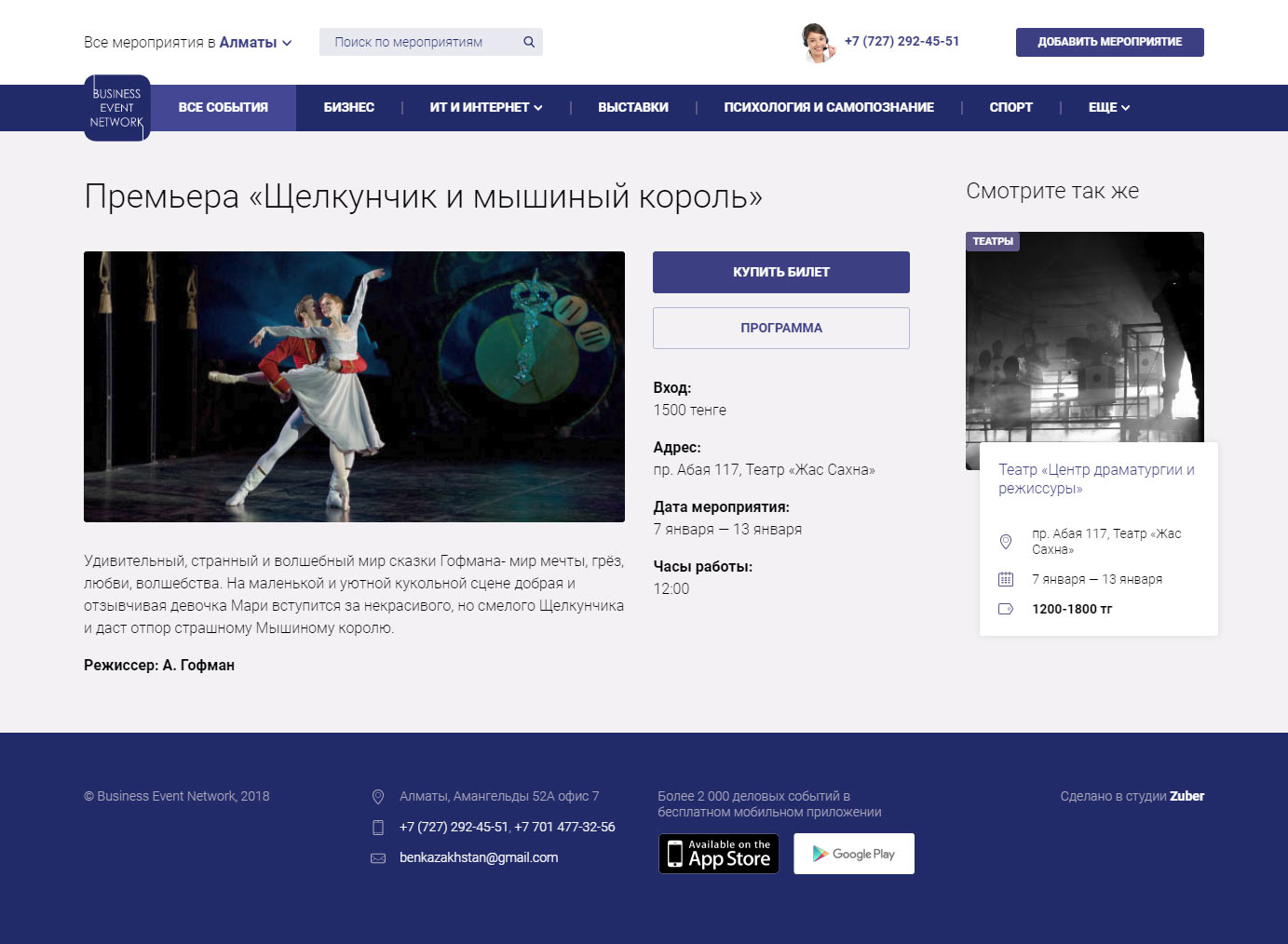Expand the ЕЩЕ navigation dropdown
The height and width of the screenshot is (944, 1288).
point(1108,108)
